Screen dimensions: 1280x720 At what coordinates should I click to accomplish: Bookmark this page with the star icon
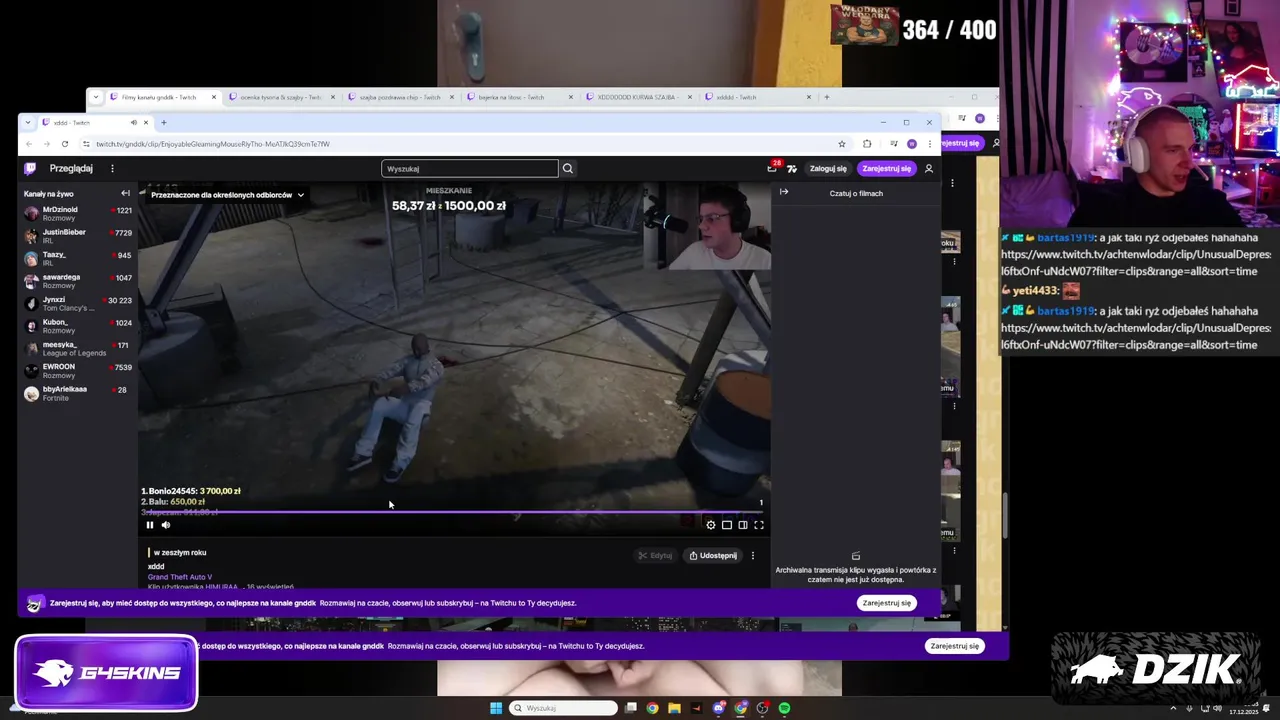tap(842, 144)
